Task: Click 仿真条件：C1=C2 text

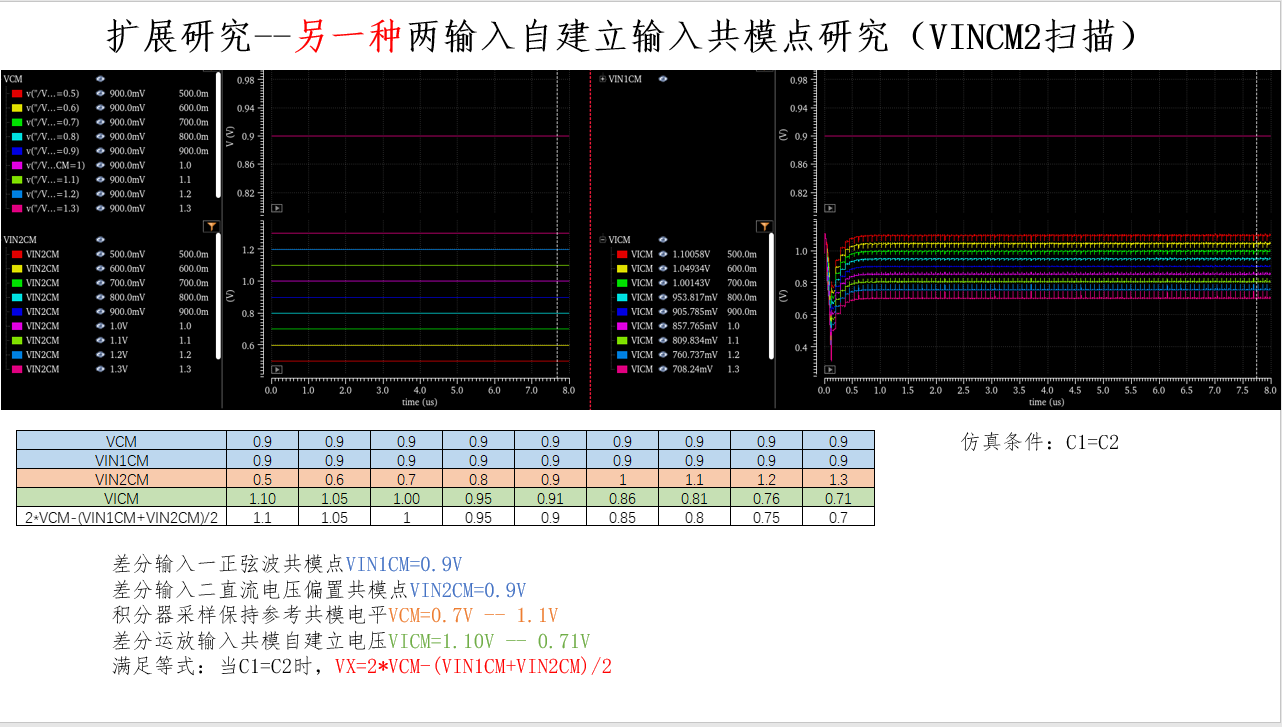Action: click(1040, 441)
